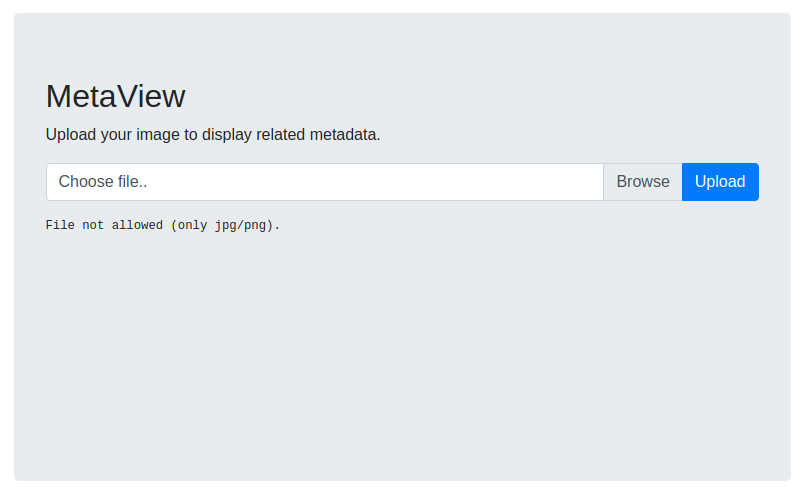Submit the form with the Upload button
This screenshot has height=492, width=801.
(720, 182)
